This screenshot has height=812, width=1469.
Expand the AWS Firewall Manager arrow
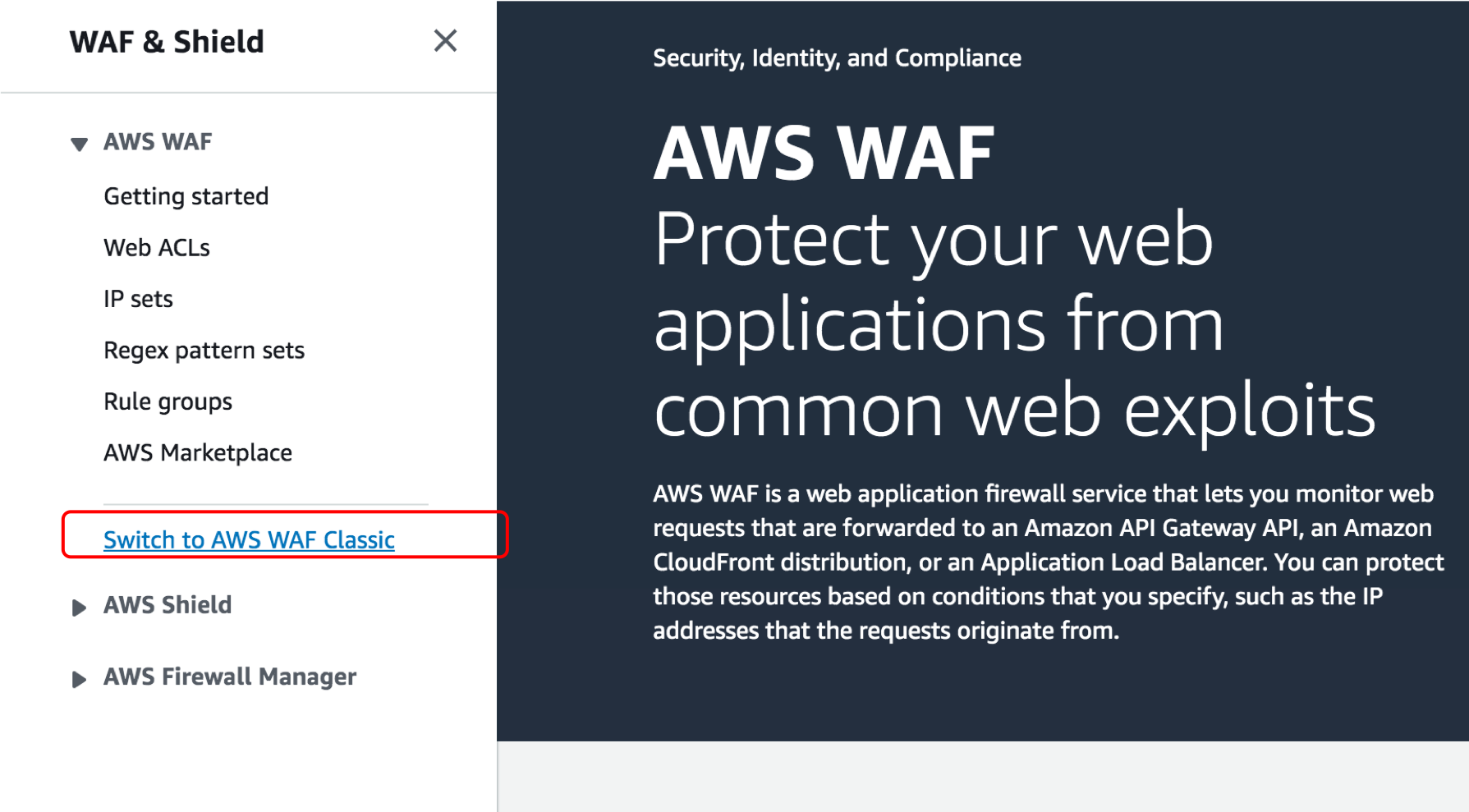pos(79,679)
